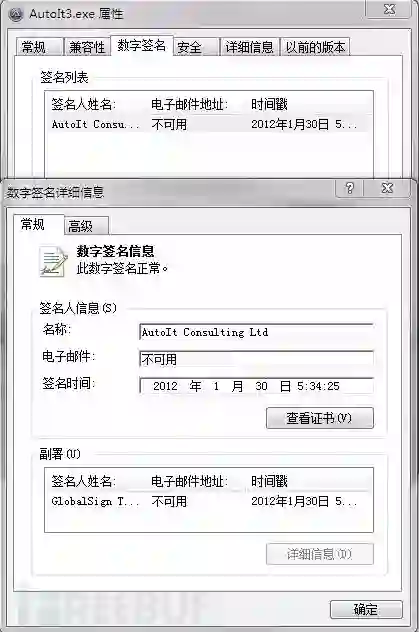Click the help question mark button

[x=350, y=188]
